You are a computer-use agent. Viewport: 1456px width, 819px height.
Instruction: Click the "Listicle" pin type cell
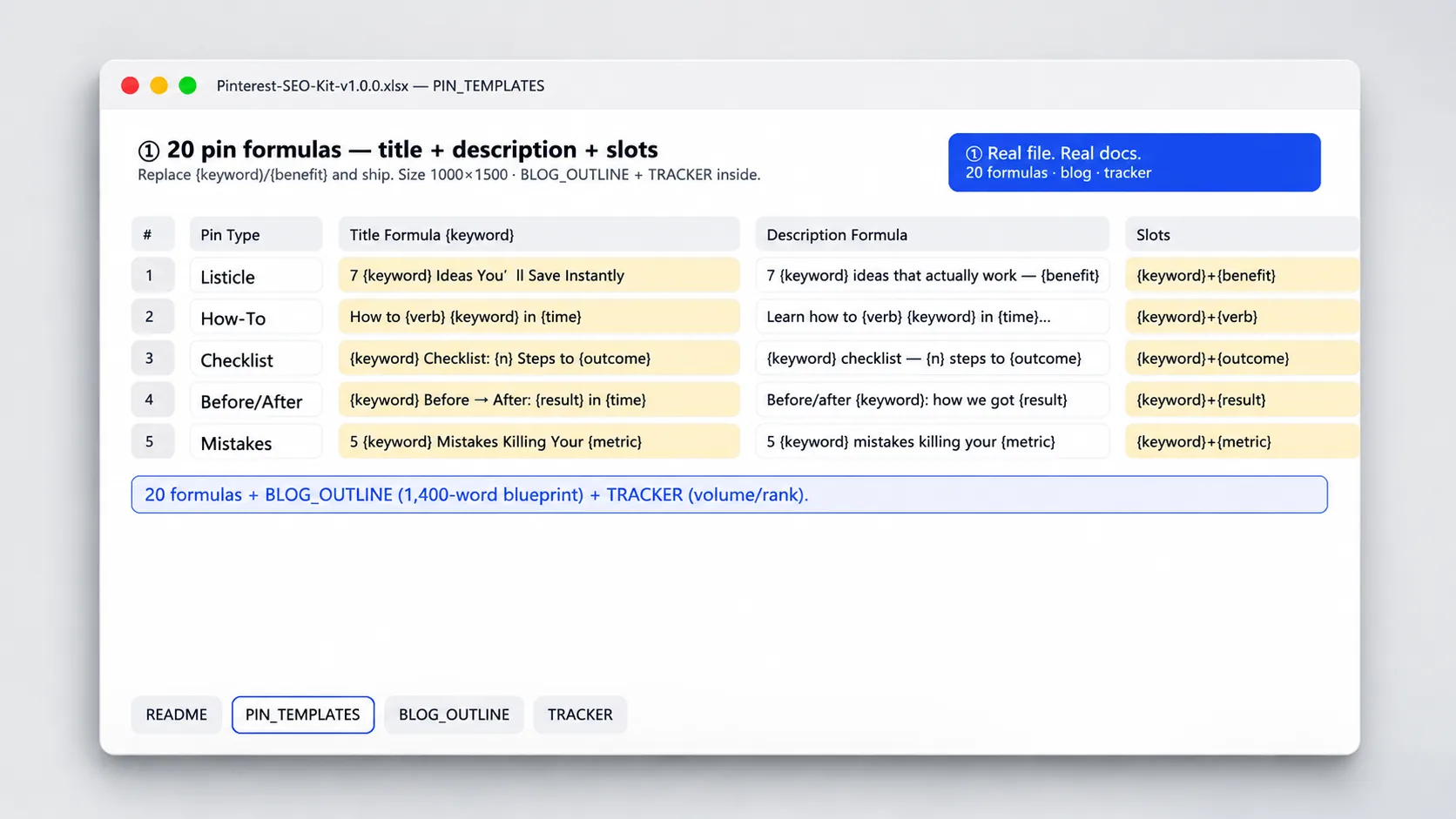tap(256, 276)
